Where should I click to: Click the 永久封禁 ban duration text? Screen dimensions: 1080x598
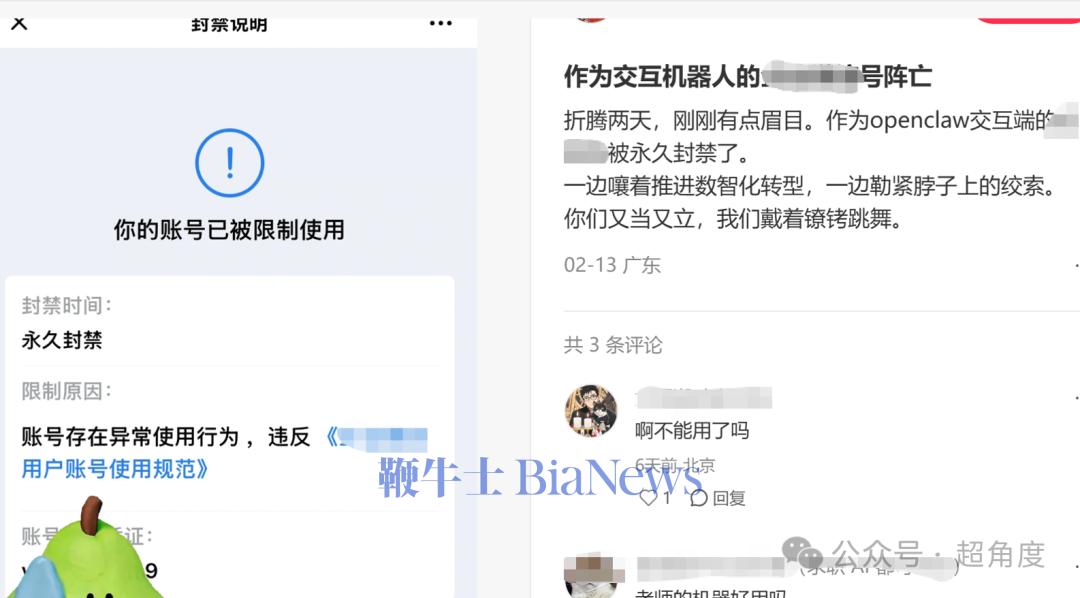62,340
